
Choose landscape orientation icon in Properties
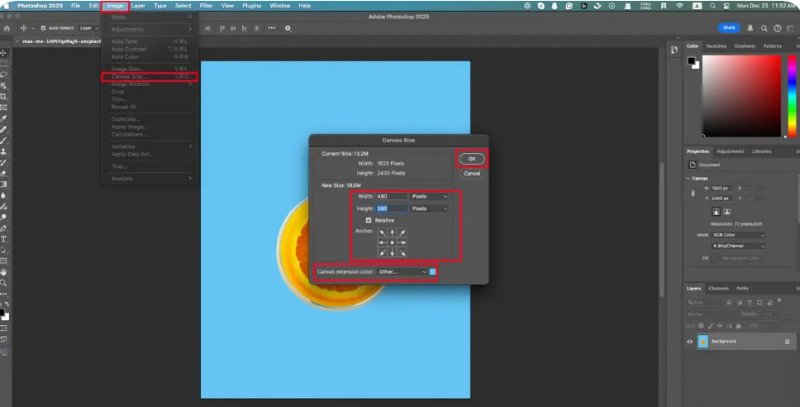coord(727,212)
